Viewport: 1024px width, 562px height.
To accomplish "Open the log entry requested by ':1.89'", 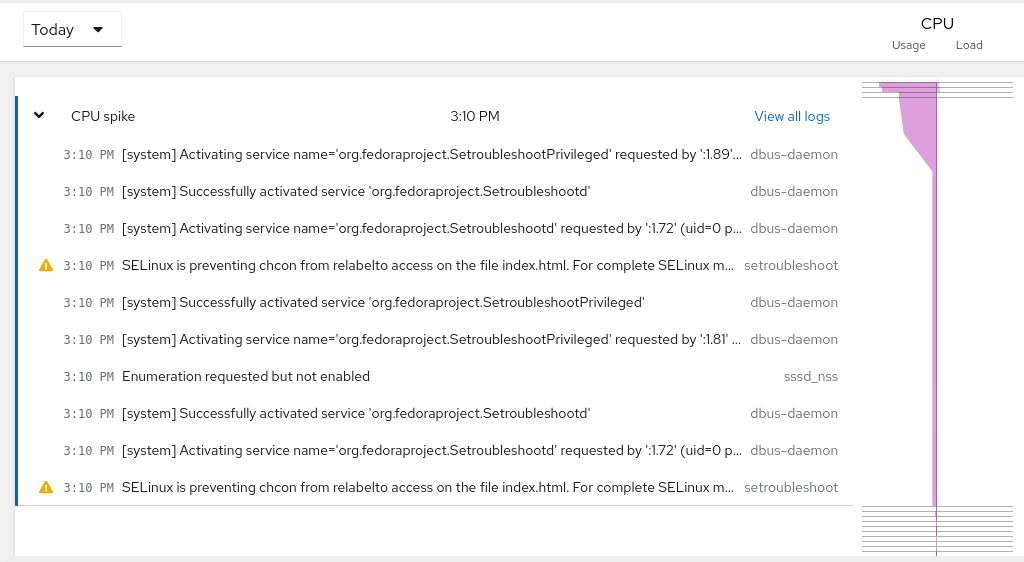I will coord(432,155).
